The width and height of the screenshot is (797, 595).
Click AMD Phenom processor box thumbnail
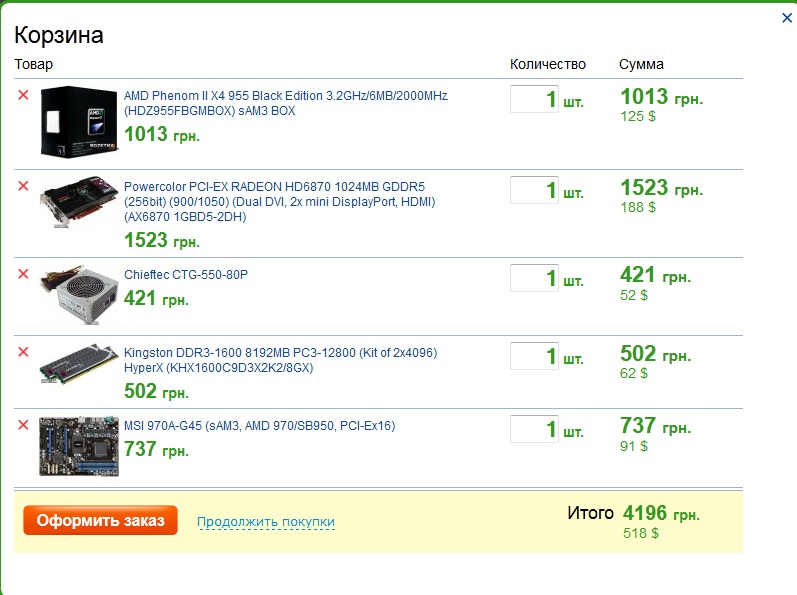78,121
